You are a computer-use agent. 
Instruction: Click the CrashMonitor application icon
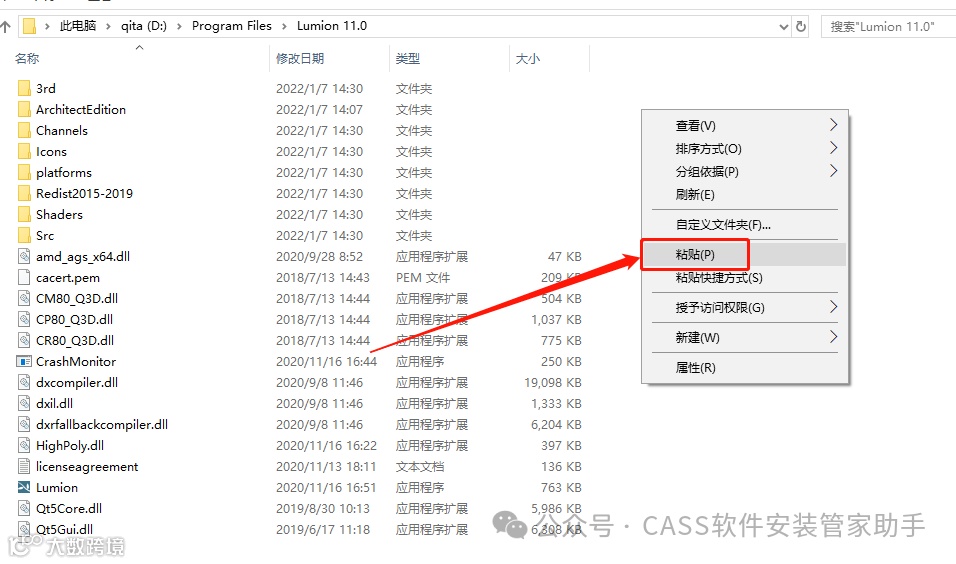coord(24,362)
